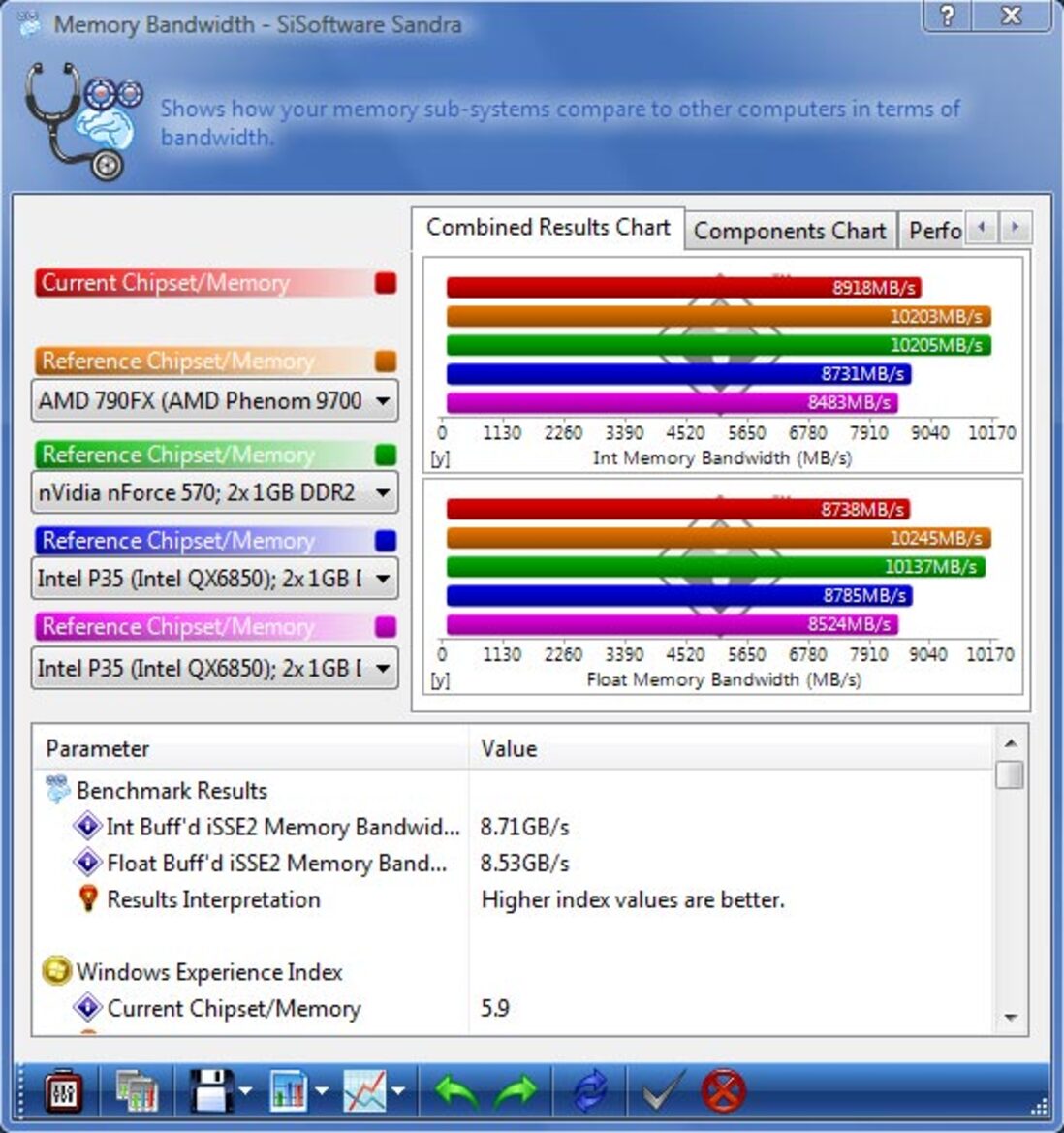The image size is (1064, 1133).
Task: Click the help question mark button
Action: click(948, 16)
